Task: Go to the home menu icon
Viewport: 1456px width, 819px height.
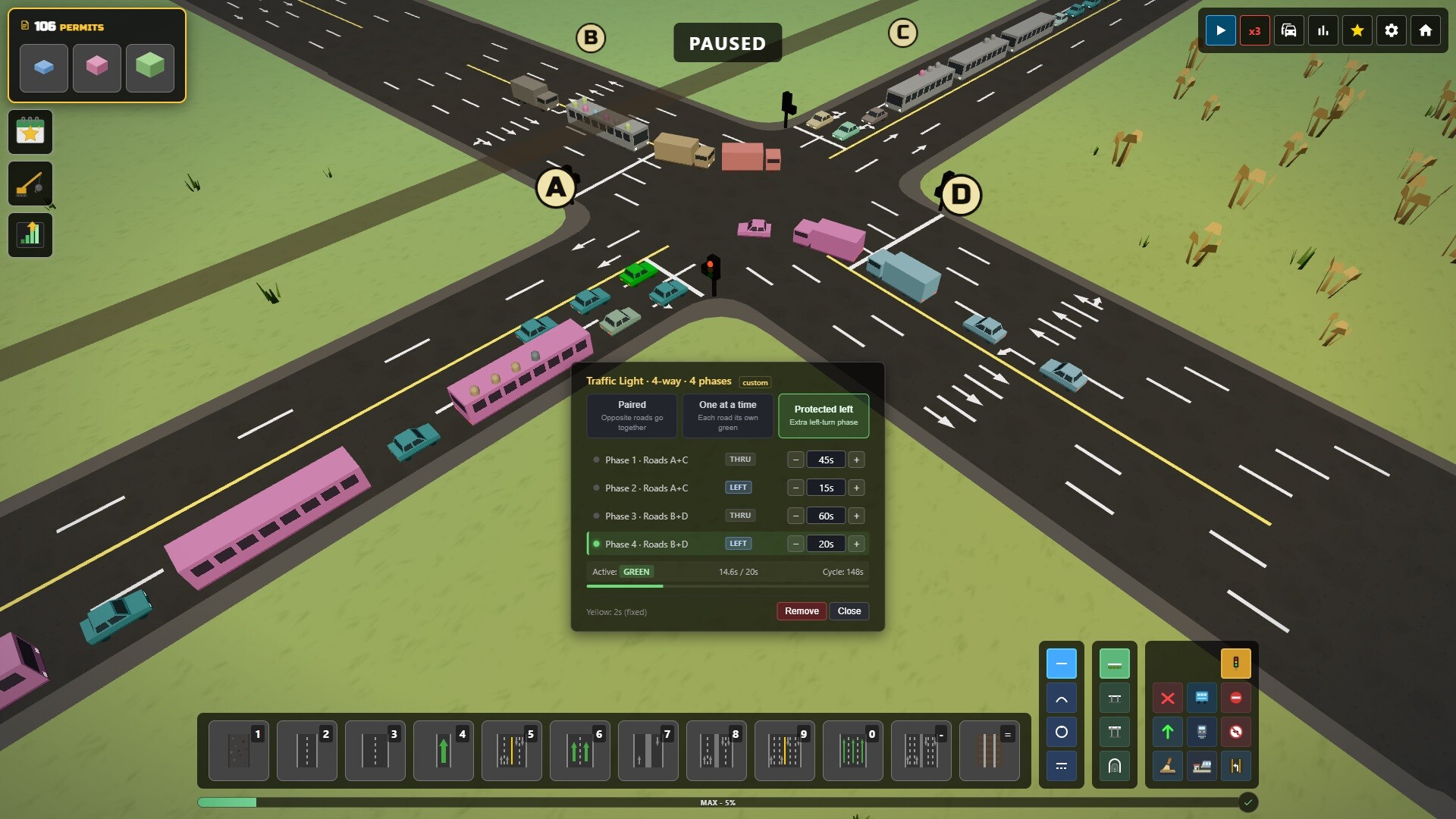Action: pyautogui.click(x=1425, y=30)
